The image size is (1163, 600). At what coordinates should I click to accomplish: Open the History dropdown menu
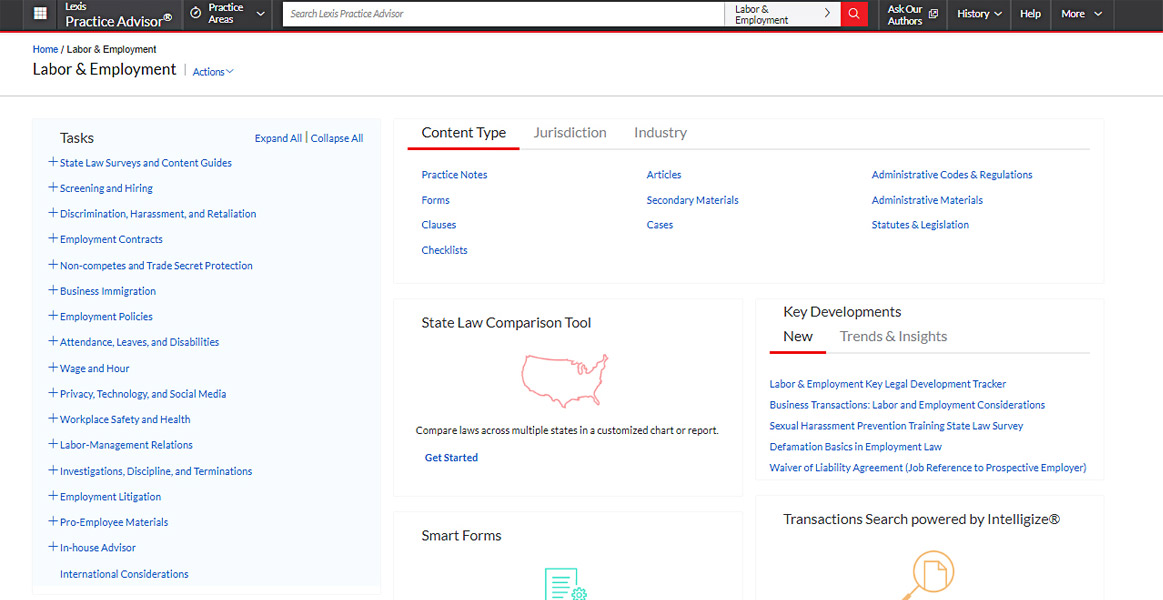tap(979, 14)
